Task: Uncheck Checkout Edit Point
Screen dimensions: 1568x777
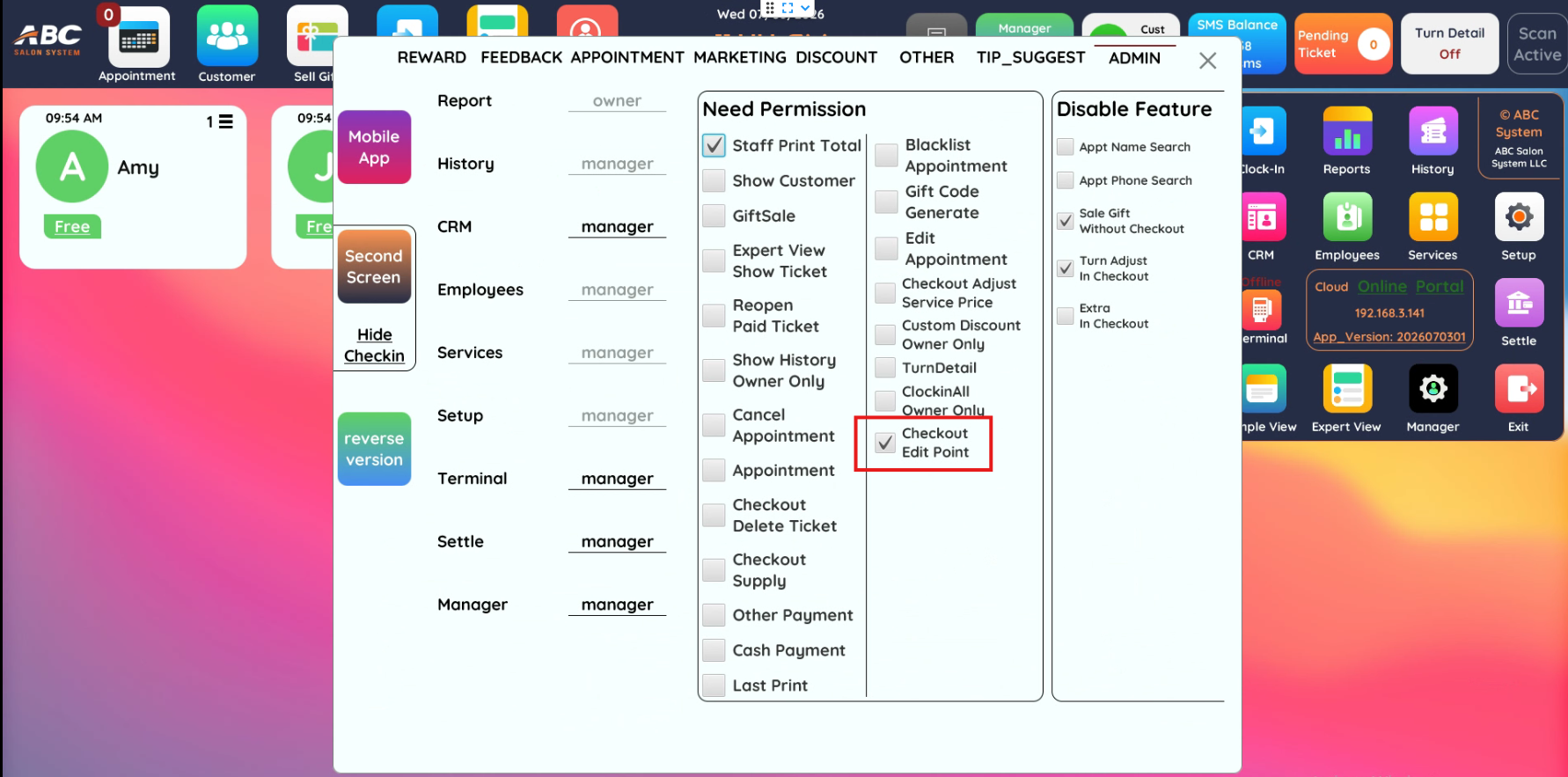Action: [x=885, y=443]
